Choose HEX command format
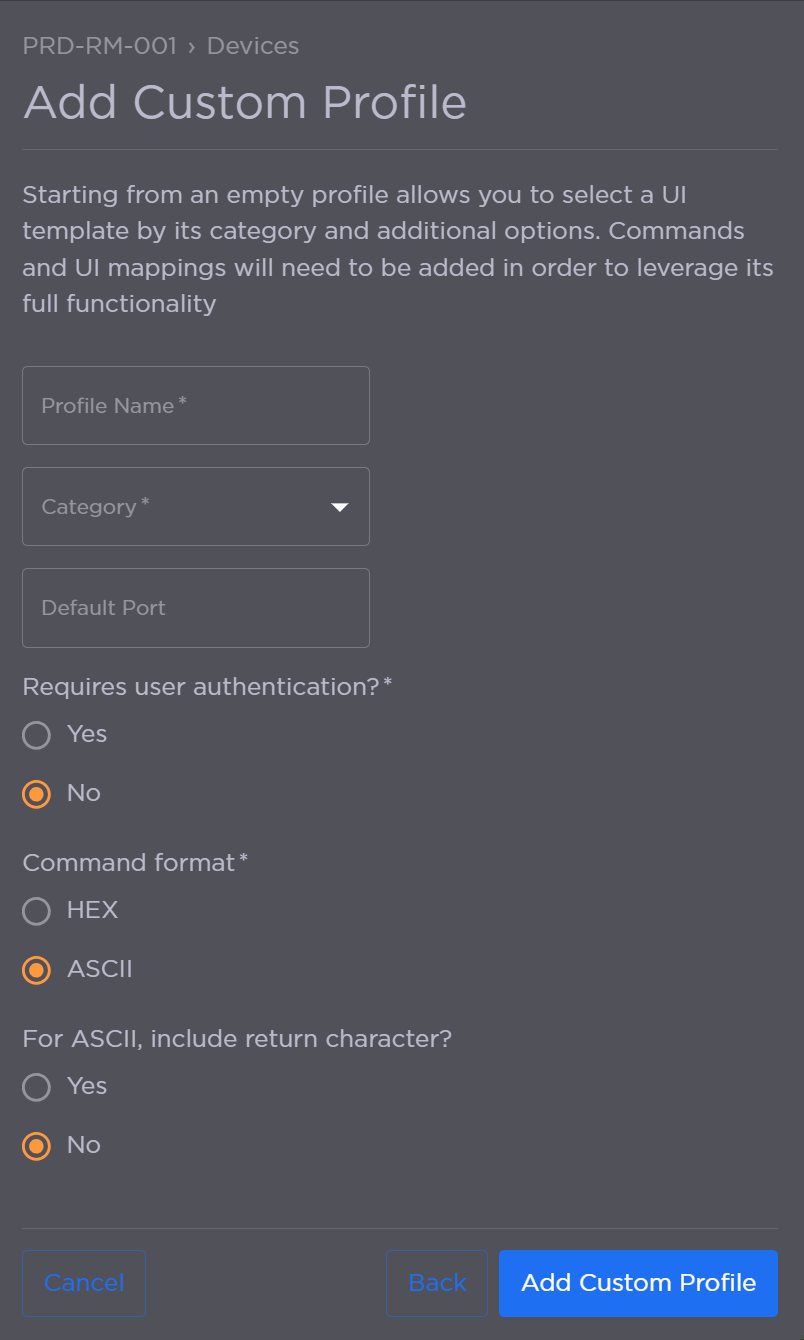The height and width of the screenshot is (1340, 804). [36, 911]
